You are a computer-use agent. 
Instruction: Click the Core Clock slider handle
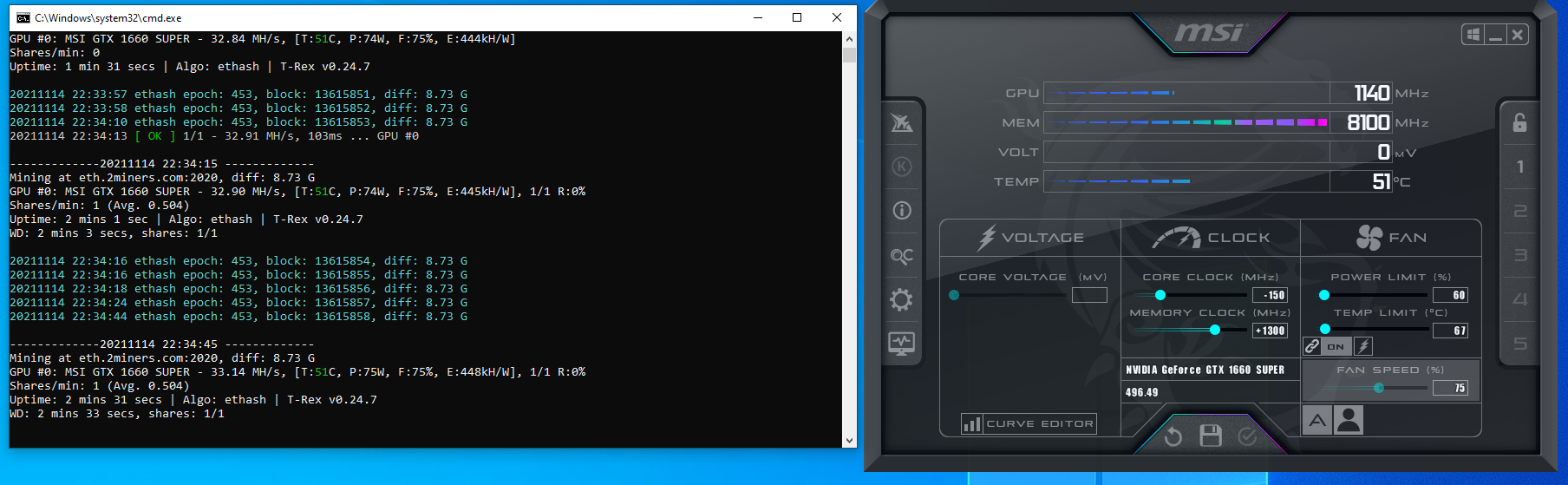click(1160, 295)
